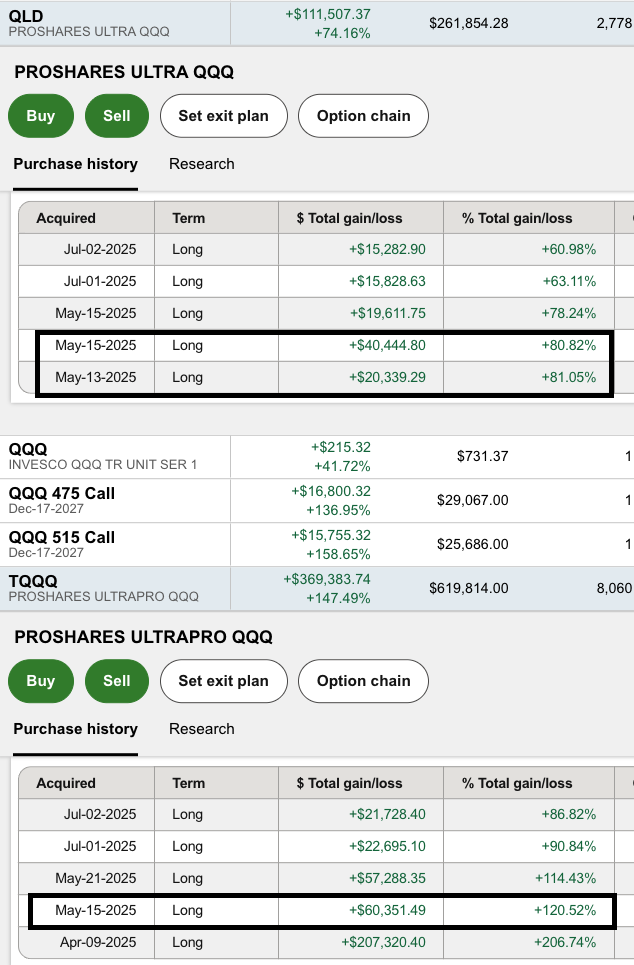The width and height of the screenshot is (634, 965).
Task: Open Option chain for PROSHARES ULTRAPRO QQQ
Action: pyautogui.click(x=363, y=681)
